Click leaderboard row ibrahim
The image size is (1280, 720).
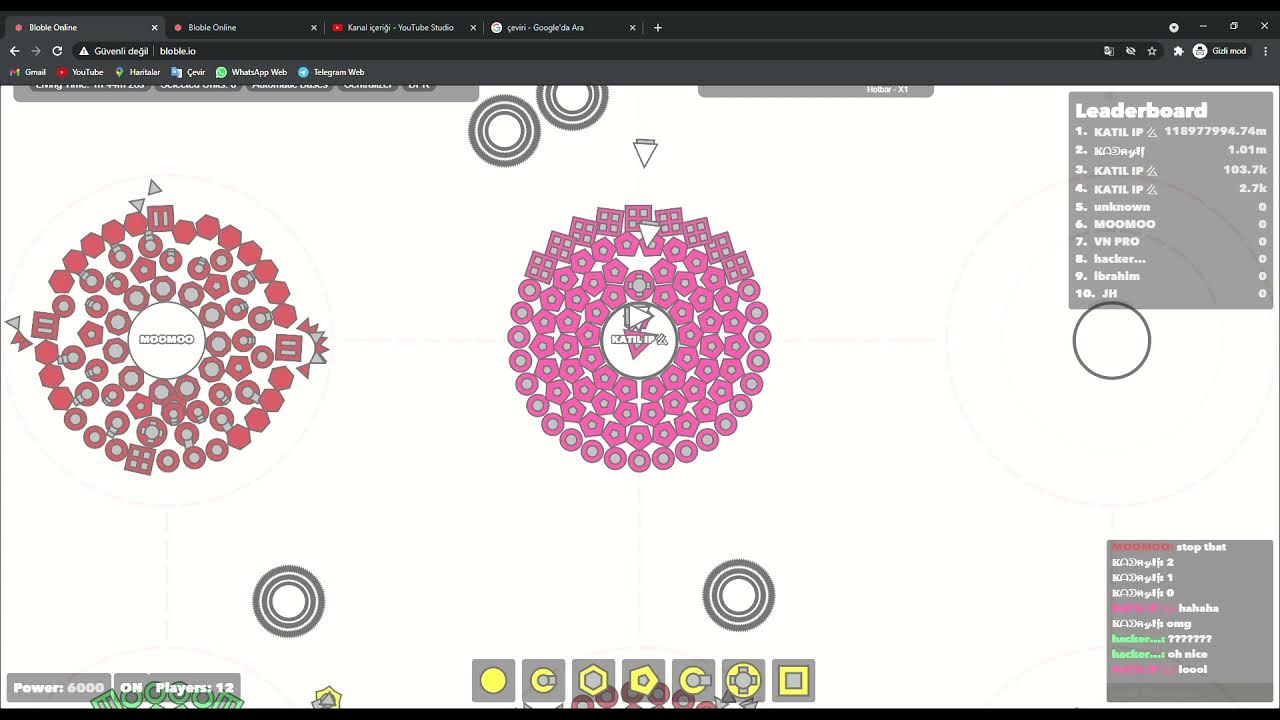(1171, 276)
